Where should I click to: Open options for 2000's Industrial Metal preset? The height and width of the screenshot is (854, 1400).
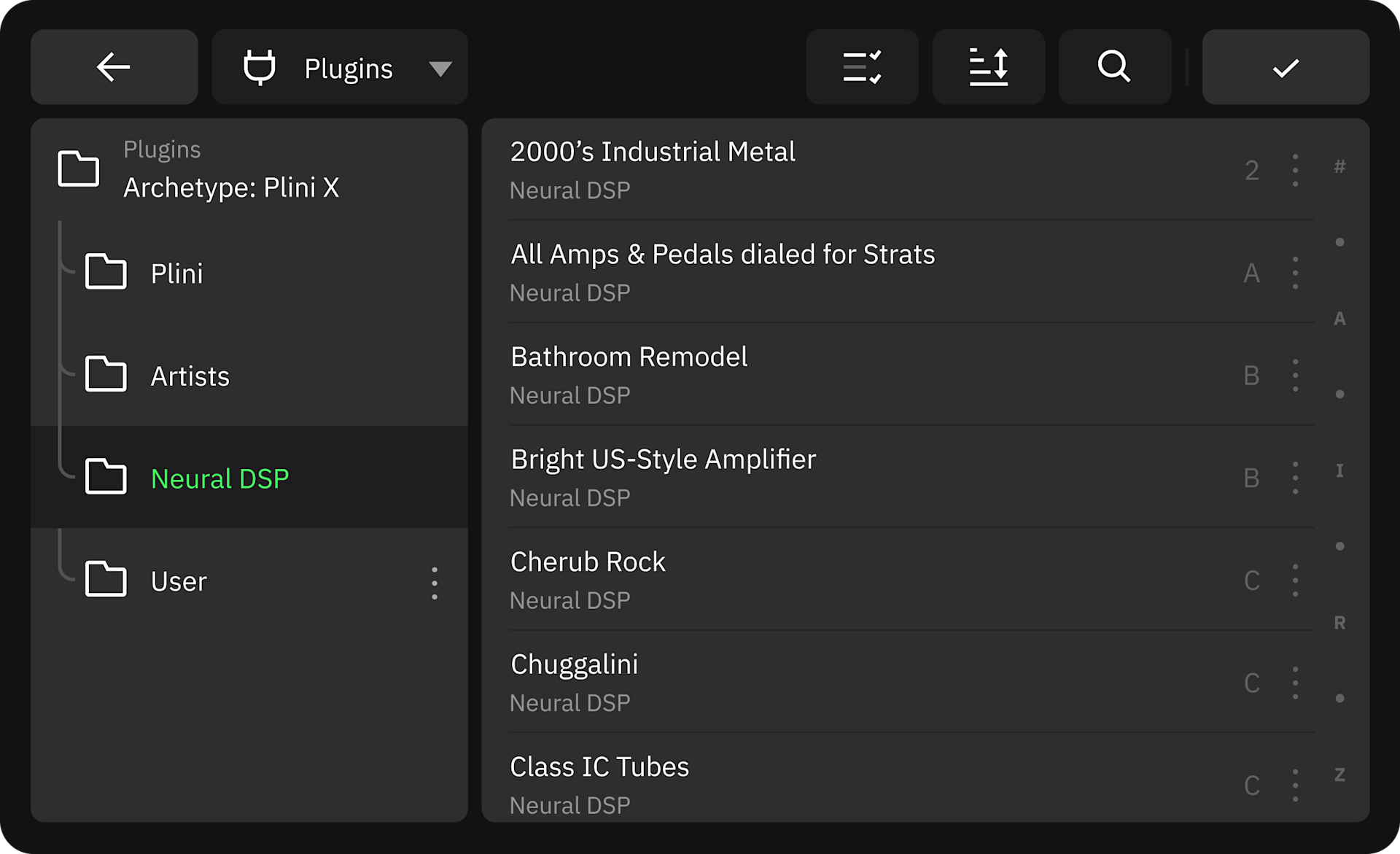point(1295,170)
